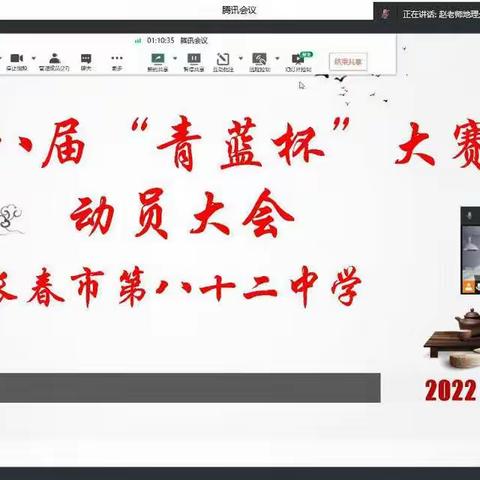Click the meeting timer 01:10:35

pyautogui.click(x=161, y=41)
